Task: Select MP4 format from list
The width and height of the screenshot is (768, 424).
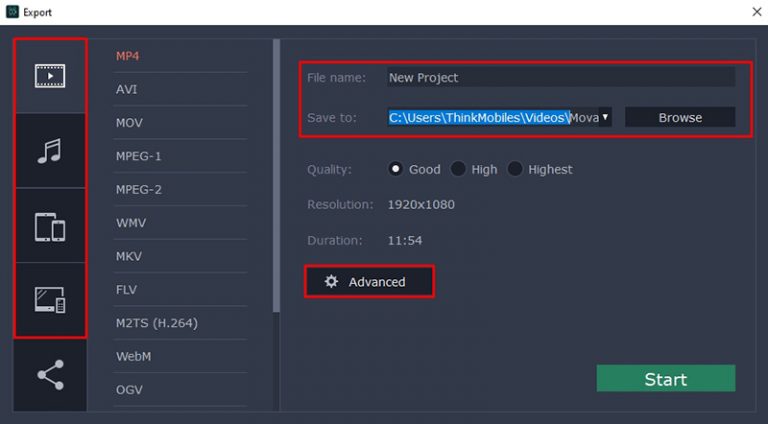Action: point(128,56)
